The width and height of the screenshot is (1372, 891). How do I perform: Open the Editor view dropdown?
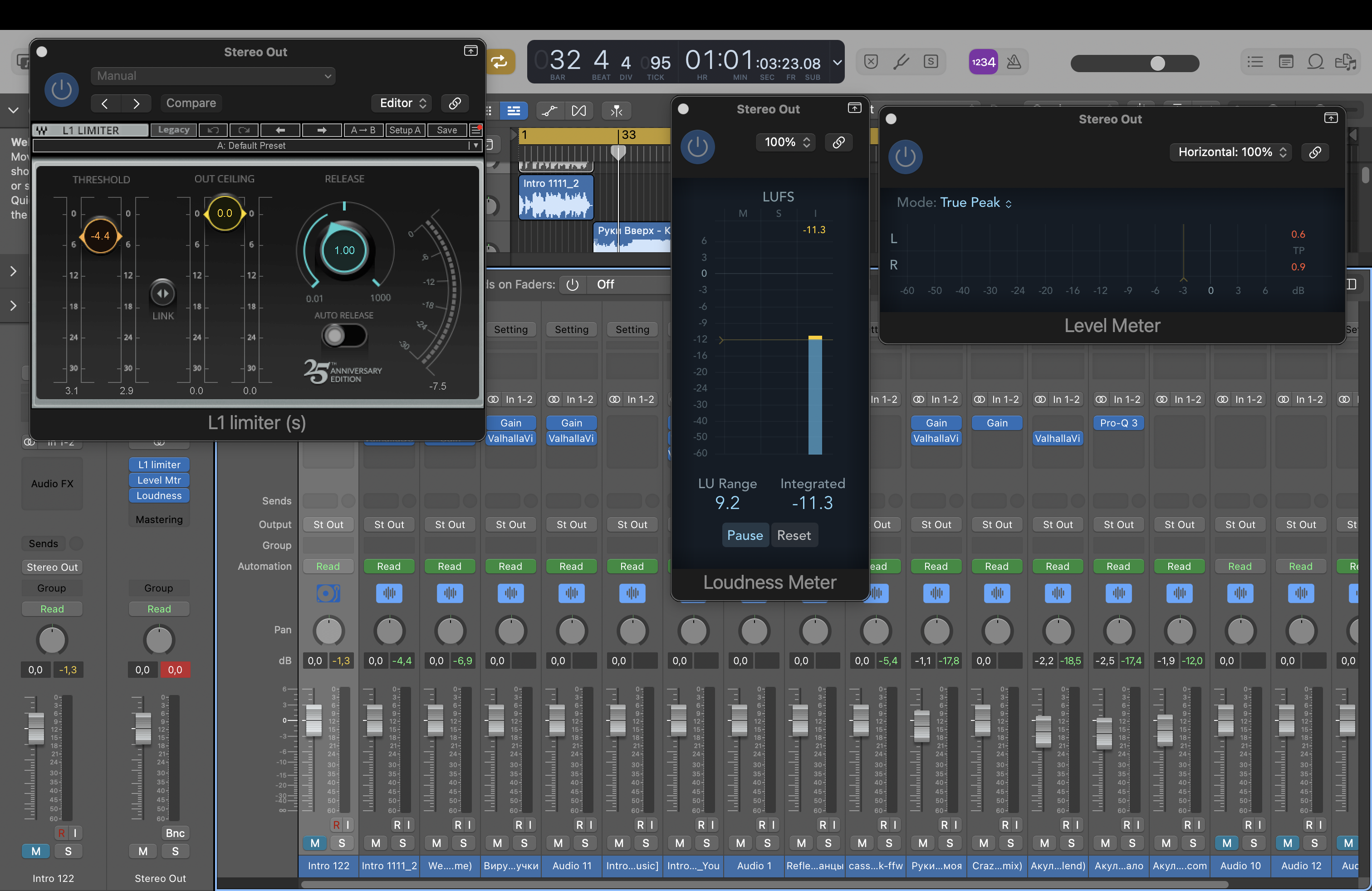coord(403,103)
